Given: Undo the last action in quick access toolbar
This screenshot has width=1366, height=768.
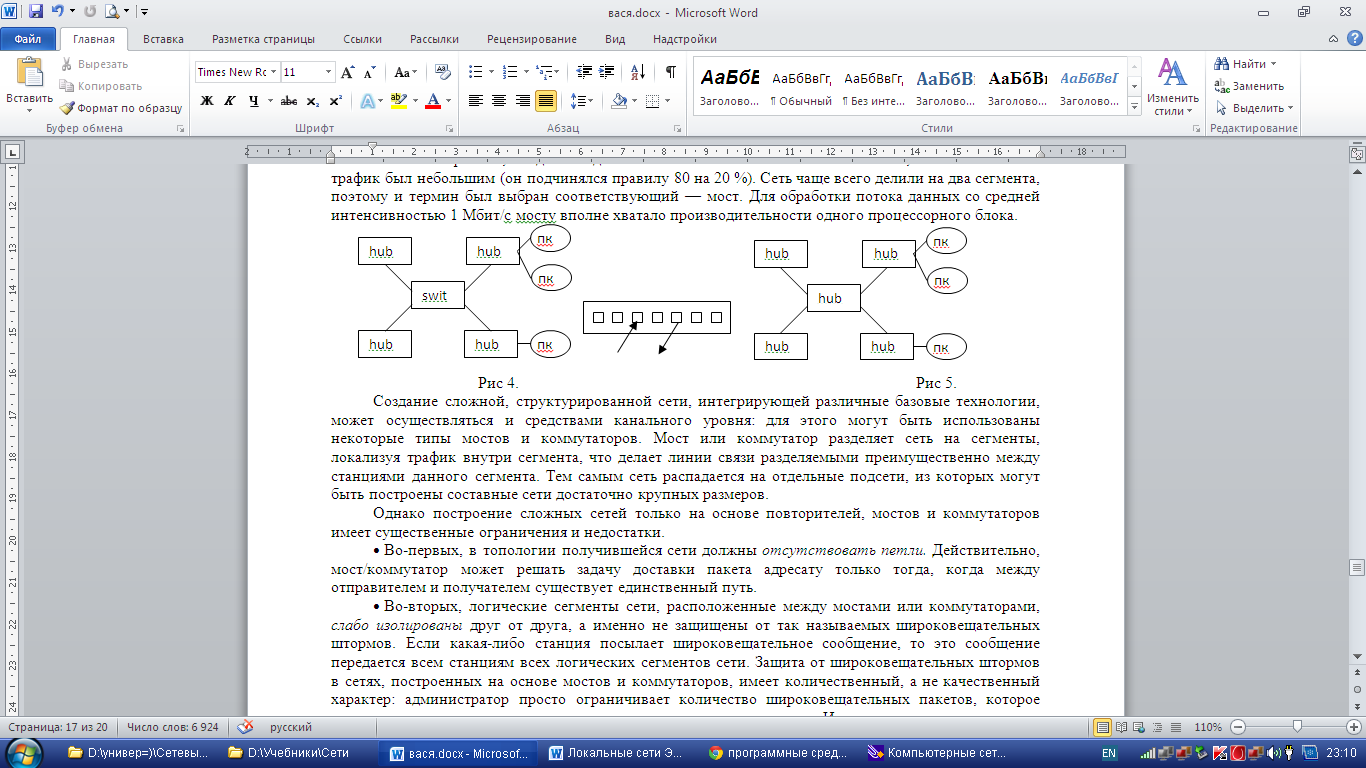Looking at the screenshot, I should pyautogui.click(x=58, y=13).
